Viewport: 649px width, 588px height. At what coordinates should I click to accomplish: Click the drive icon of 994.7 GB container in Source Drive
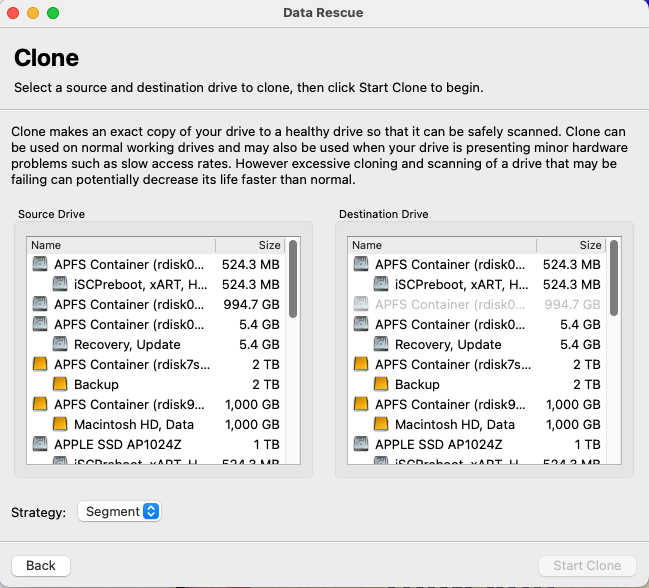[x=40, y=304]
